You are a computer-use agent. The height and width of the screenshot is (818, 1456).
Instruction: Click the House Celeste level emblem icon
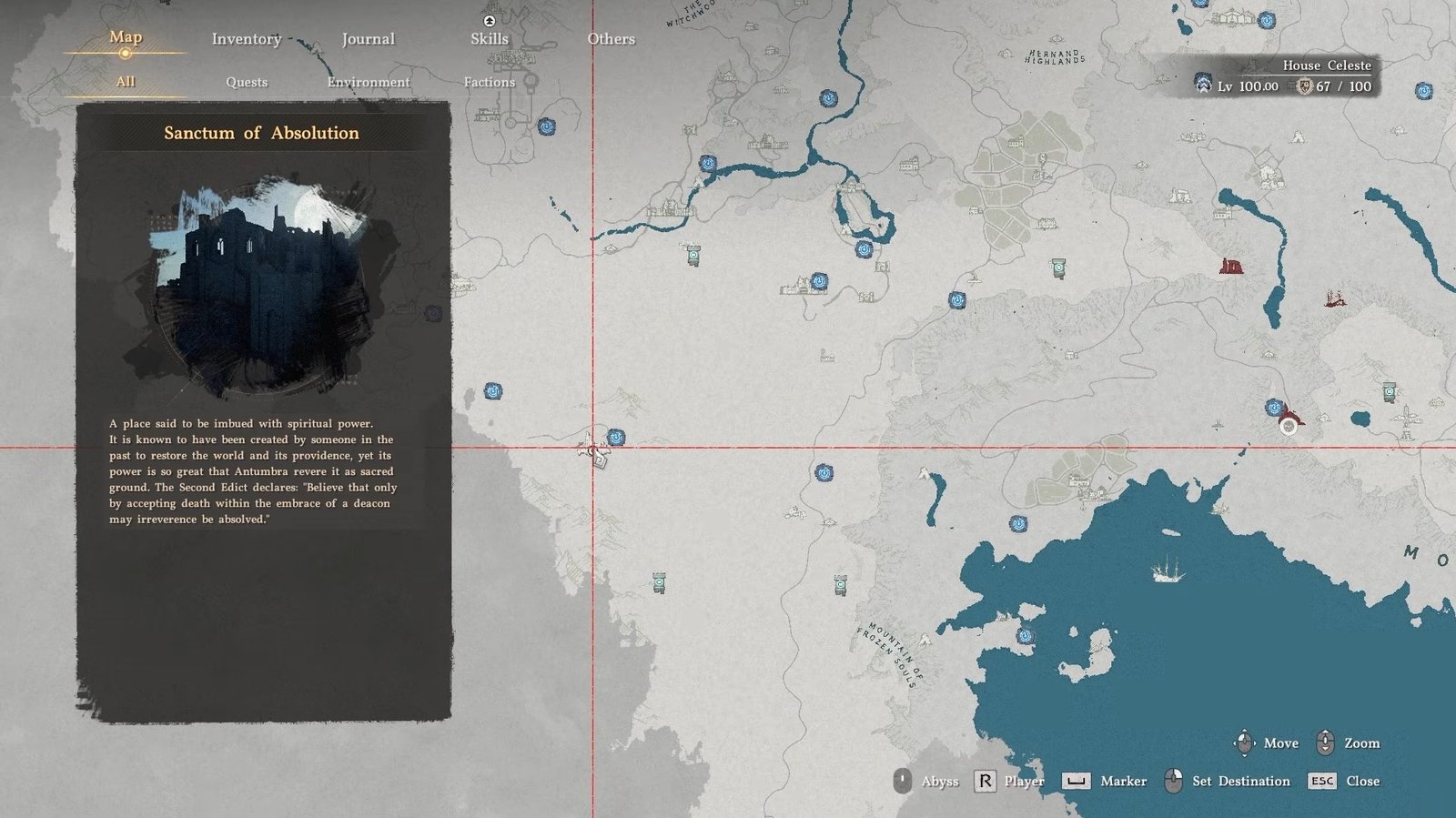(1203, 86)
